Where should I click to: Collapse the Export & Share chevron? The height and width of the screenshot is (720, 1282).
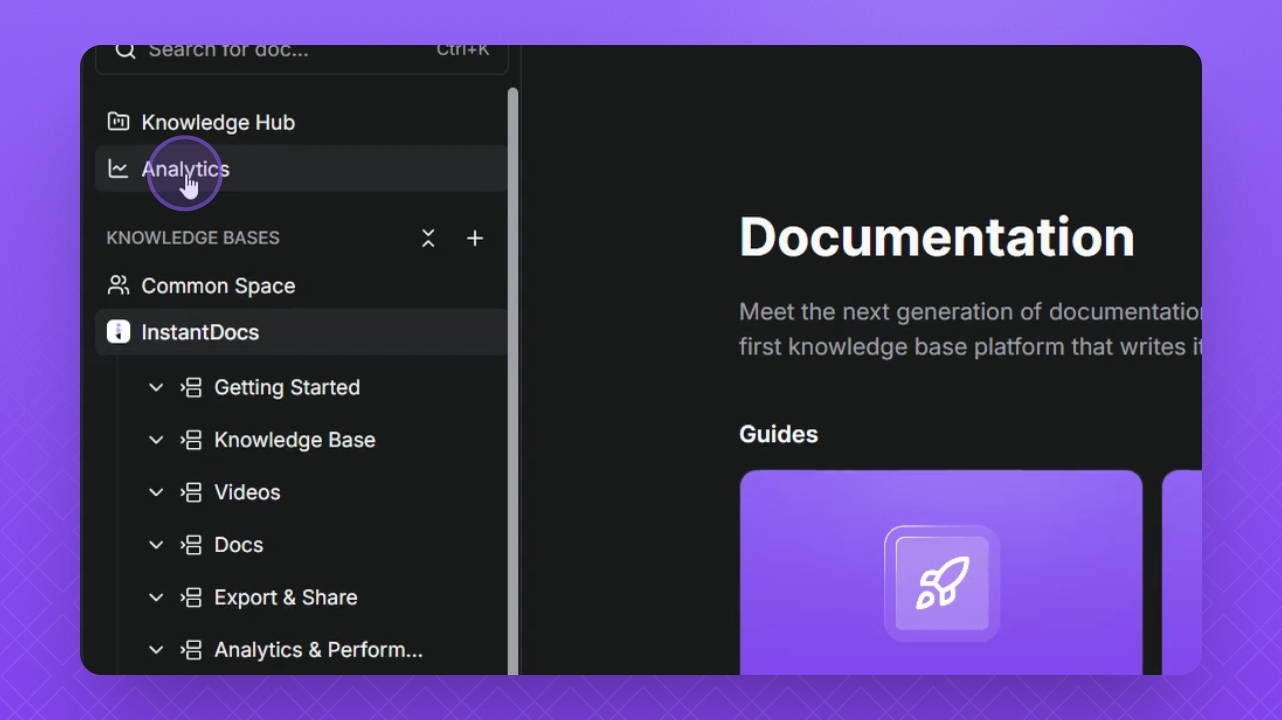[x=156, y=597]
